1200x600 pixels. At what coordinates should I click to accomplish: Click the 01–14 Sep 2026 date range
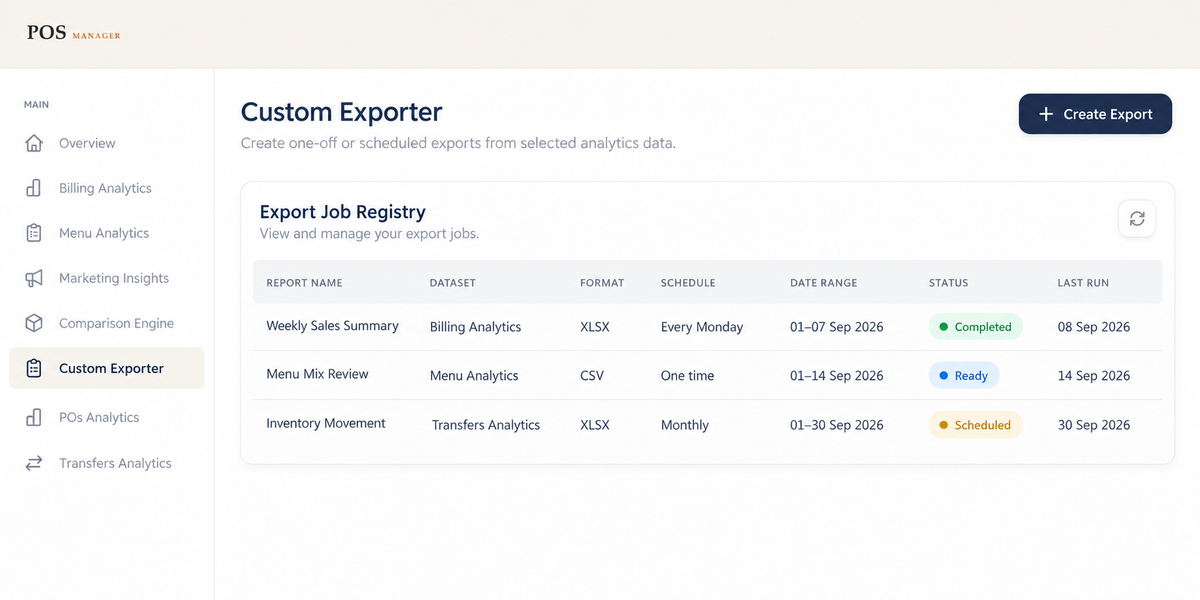(x=837, y=376)
